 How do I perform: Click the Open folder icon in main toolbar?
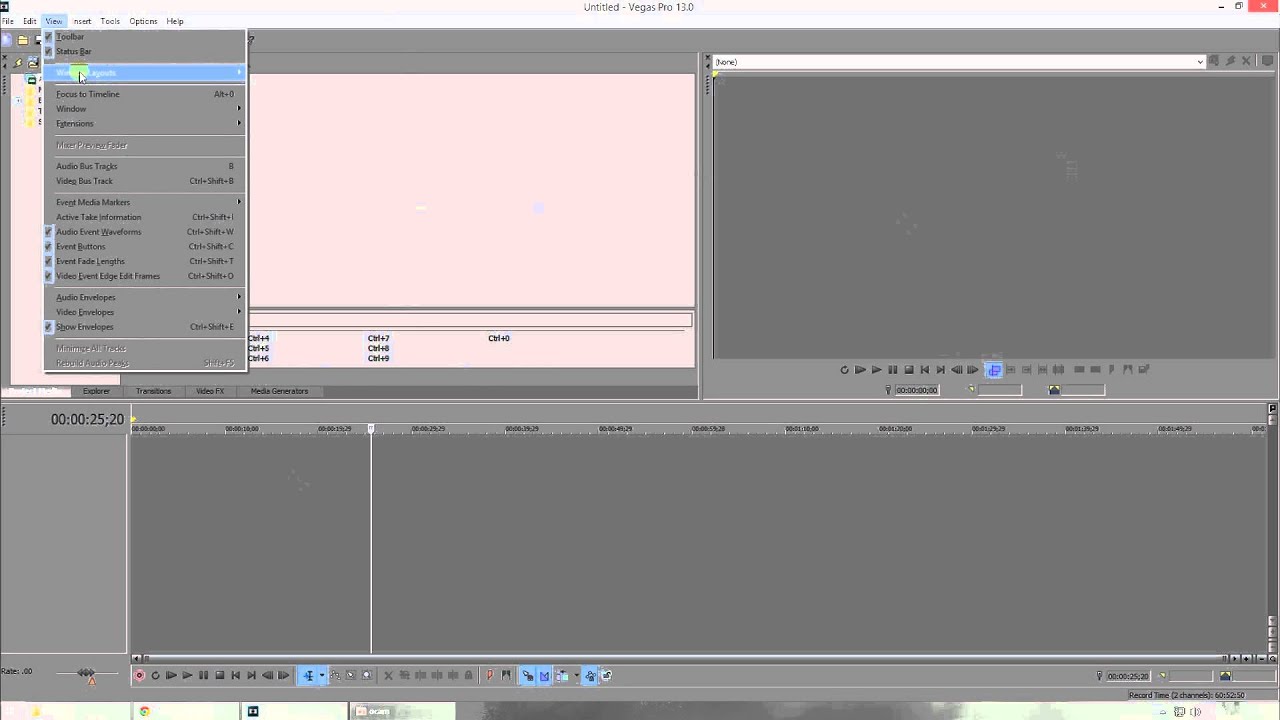point(22,41)
